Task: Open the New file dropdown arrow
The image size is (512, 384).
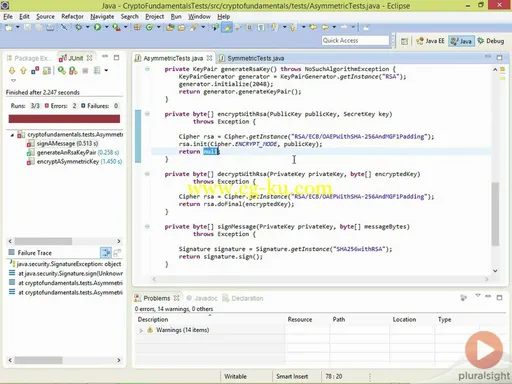Action: [x=18, y=27]
